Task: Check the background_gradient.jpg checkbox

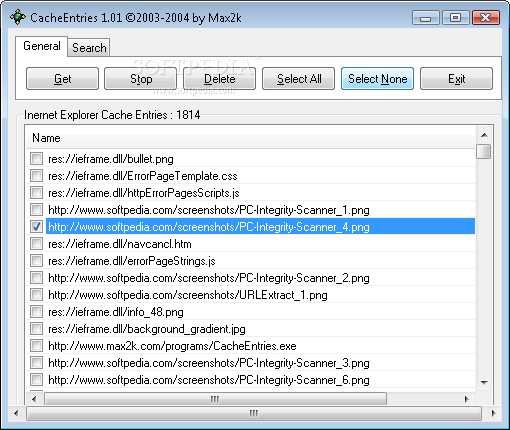Action: pos(36,328)
